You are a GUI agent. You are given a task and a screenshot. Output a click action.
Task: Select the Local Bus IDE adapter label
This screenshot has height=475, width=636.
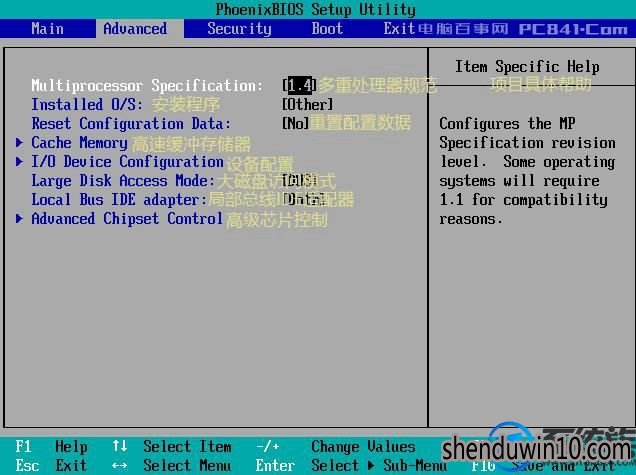pyautogui.click(x=119, y=200)
